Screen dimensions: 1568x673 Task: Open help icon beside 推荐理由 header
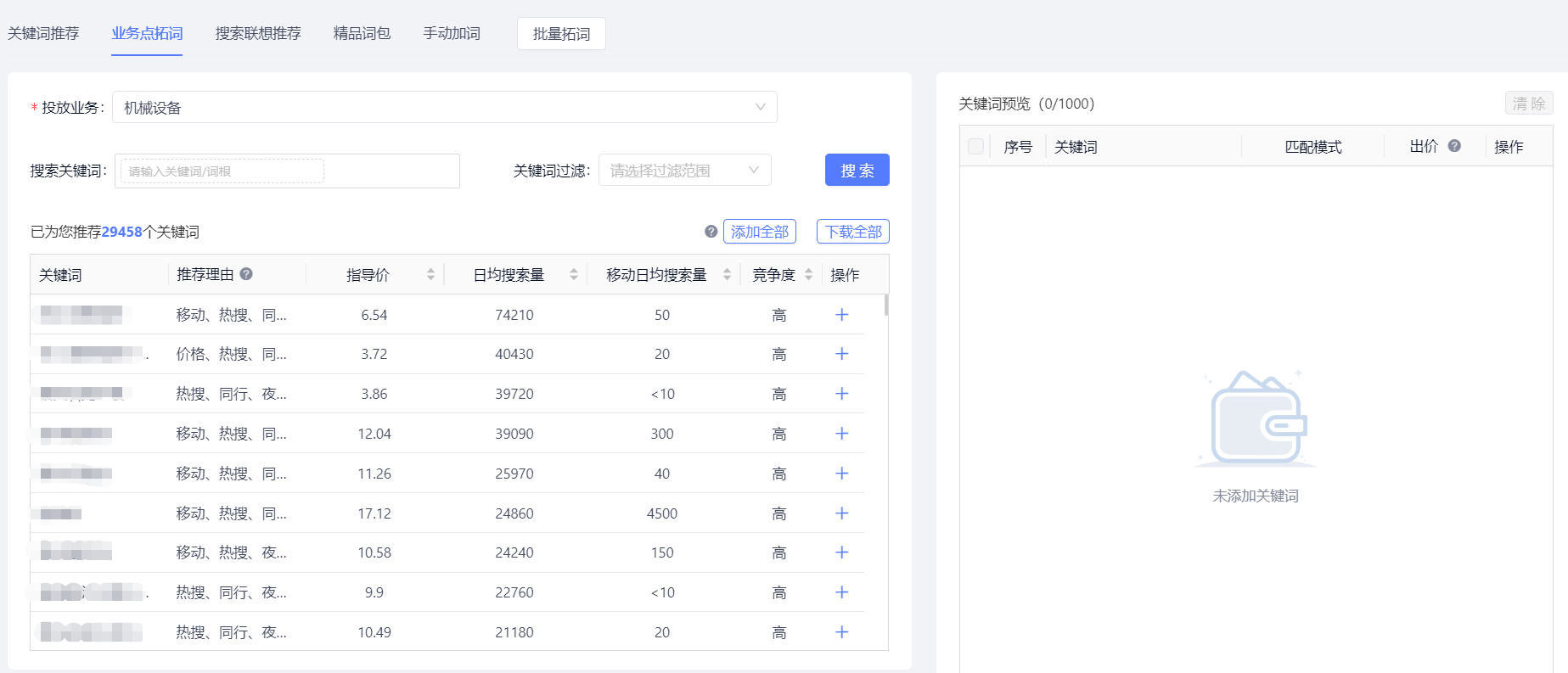(246, 274)
